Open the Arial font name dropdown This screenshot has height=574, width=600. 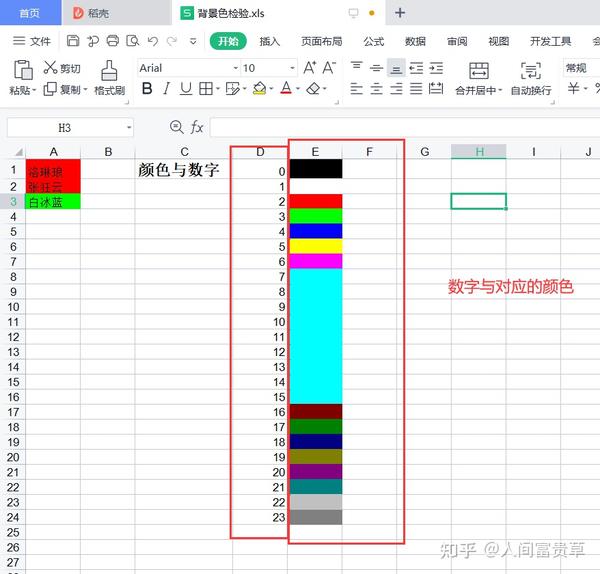(236, 68)
